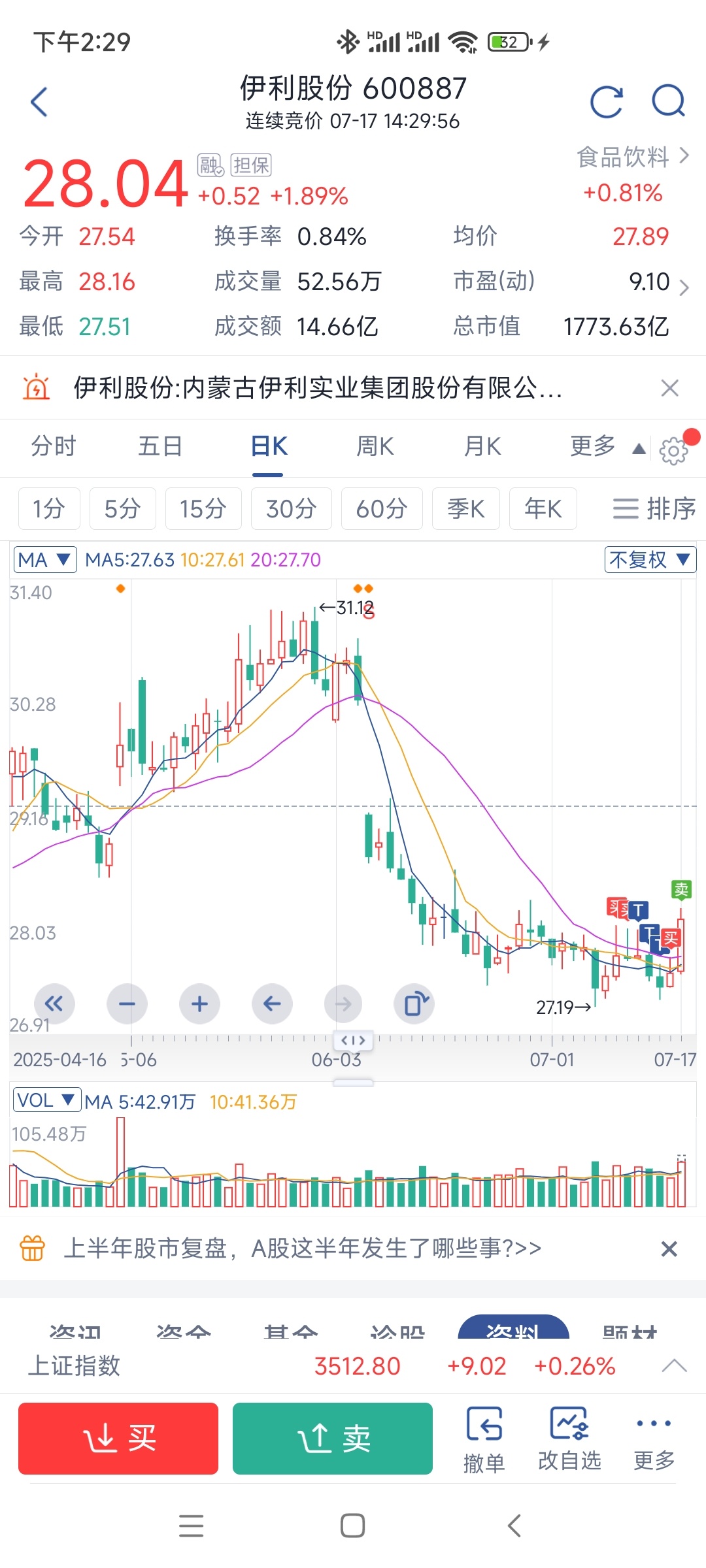
Task: Open the MA indicator dropdown
Action: pos(45,560)
